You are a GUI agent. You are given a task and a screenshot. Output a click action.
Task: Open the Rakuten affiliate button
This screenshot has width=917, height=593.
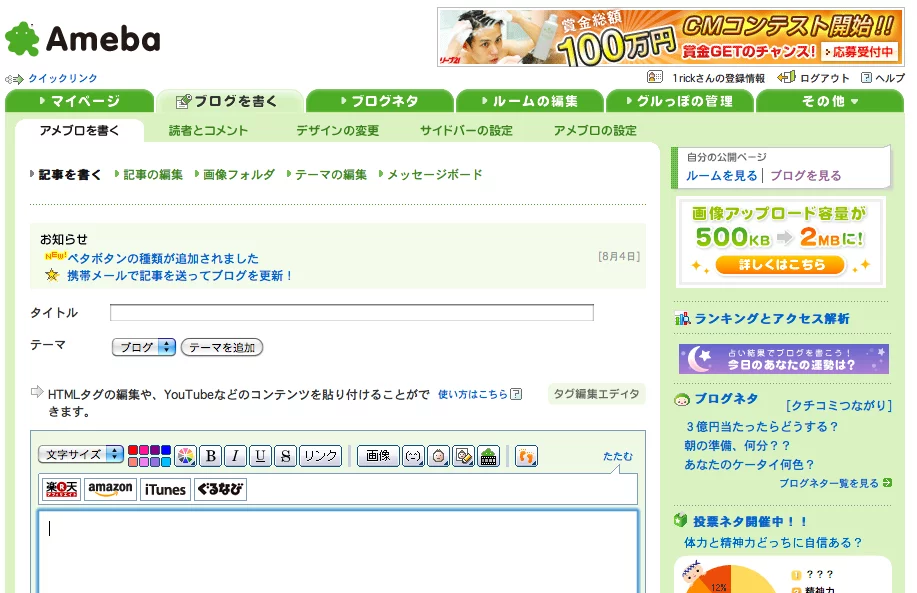62,489
